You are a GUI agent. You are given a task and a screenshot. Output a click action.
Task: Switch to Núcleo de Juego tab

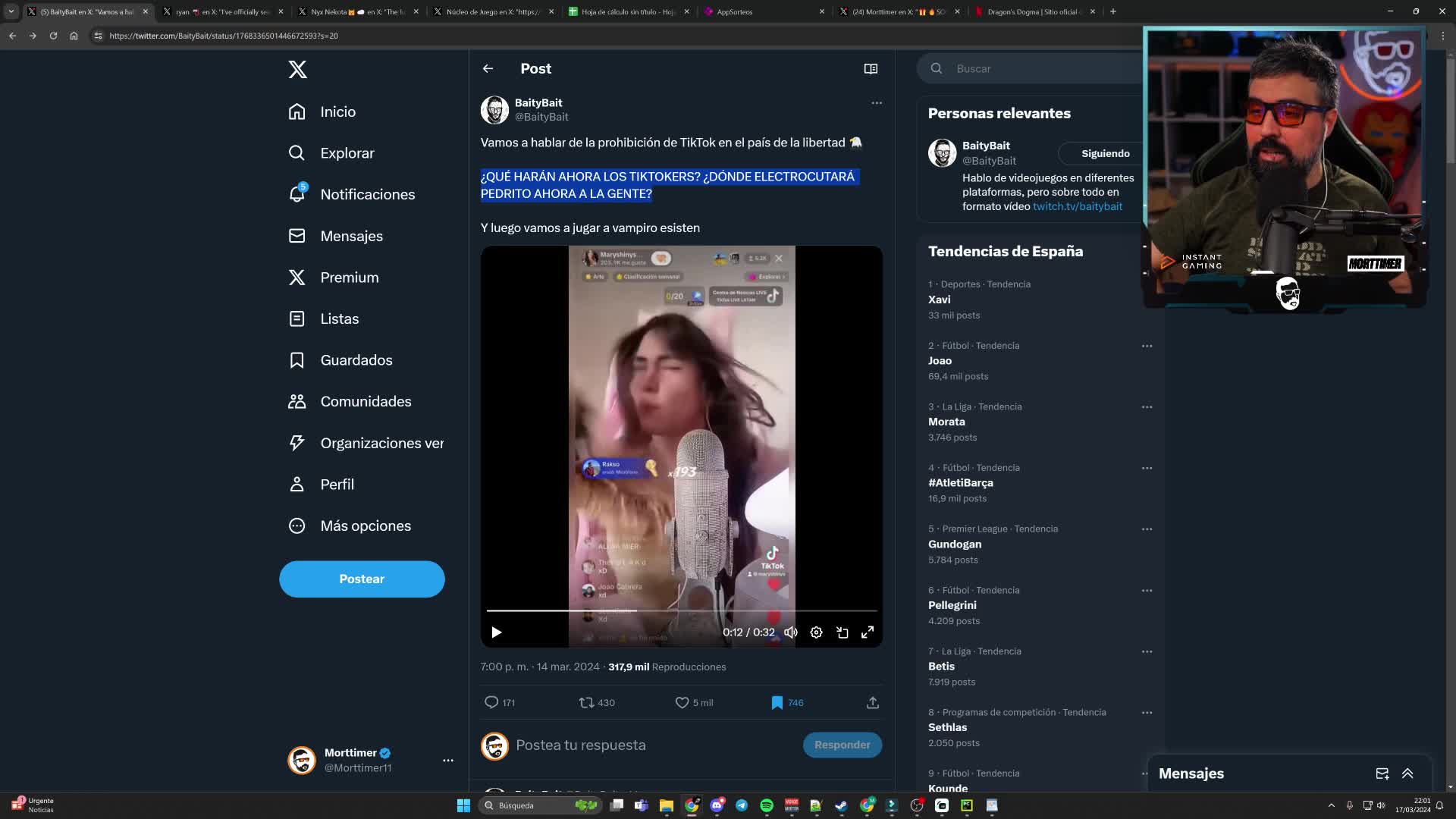493,11
